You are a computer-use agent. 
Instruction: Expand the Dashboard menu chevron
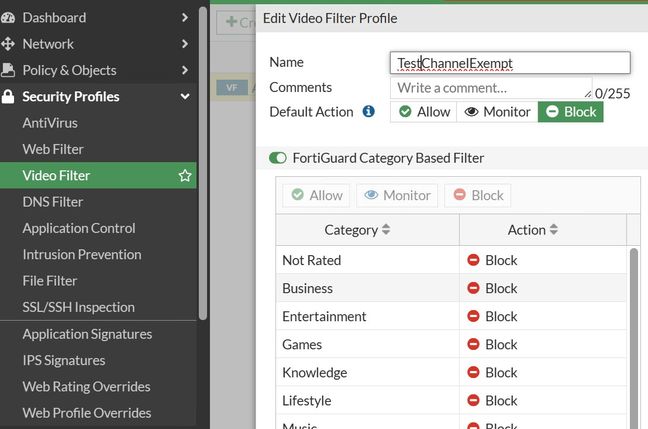coord(185,17)
